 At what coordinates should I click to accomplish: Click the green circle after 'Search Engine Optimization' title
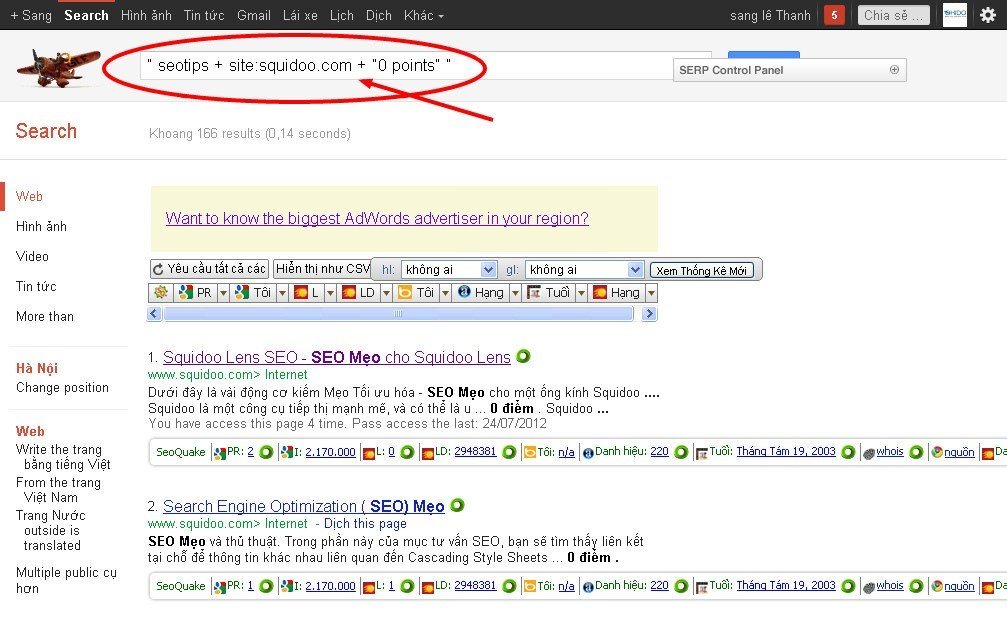pos(457,505)
